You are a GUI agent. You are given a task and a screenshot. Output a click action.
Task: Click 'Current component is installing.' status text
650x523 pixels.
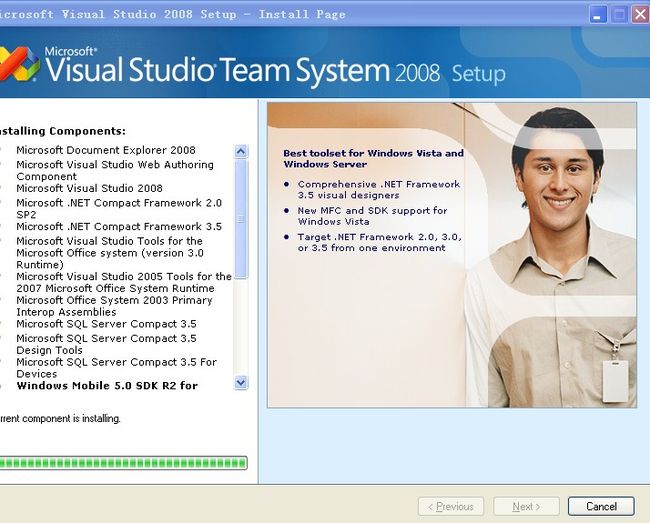(60, 419)
